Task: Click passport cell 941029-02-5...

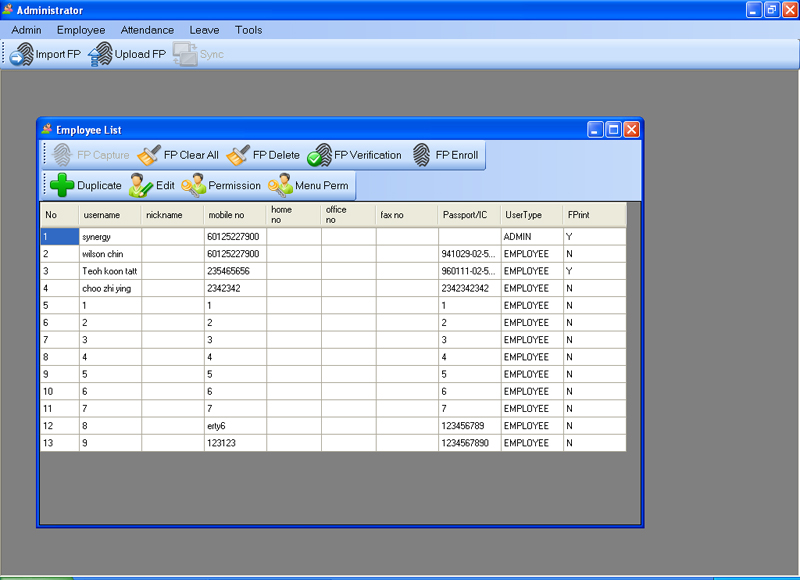Action: (470, 254)
